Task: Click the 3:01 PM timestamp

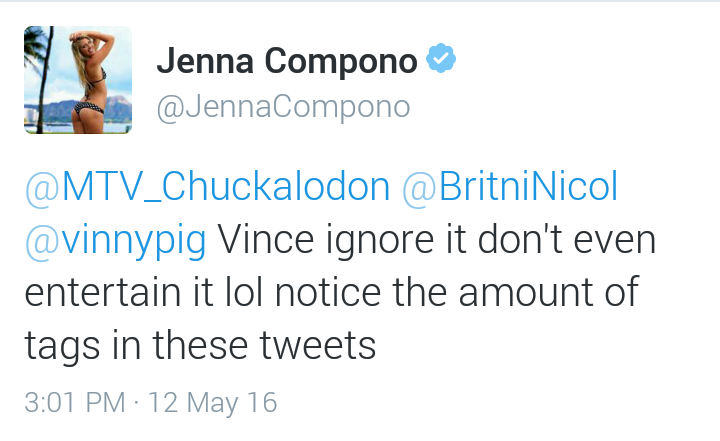Action: pos(75,402)
